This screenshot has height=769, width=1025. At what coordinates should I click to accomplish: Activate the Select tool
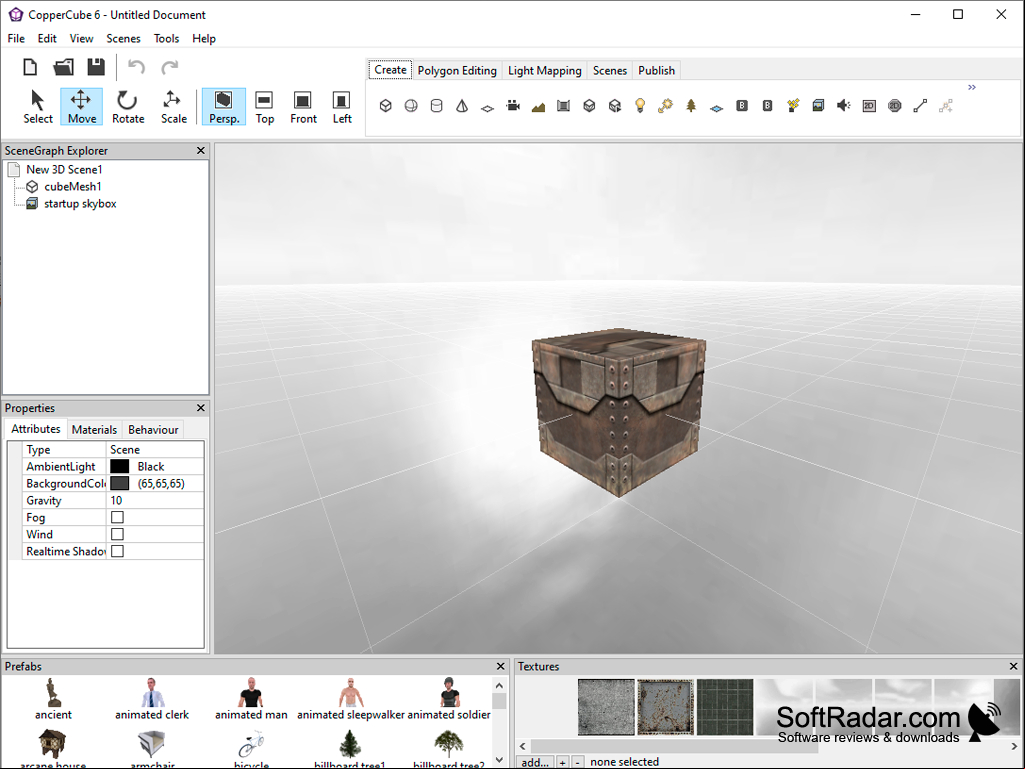38,107
